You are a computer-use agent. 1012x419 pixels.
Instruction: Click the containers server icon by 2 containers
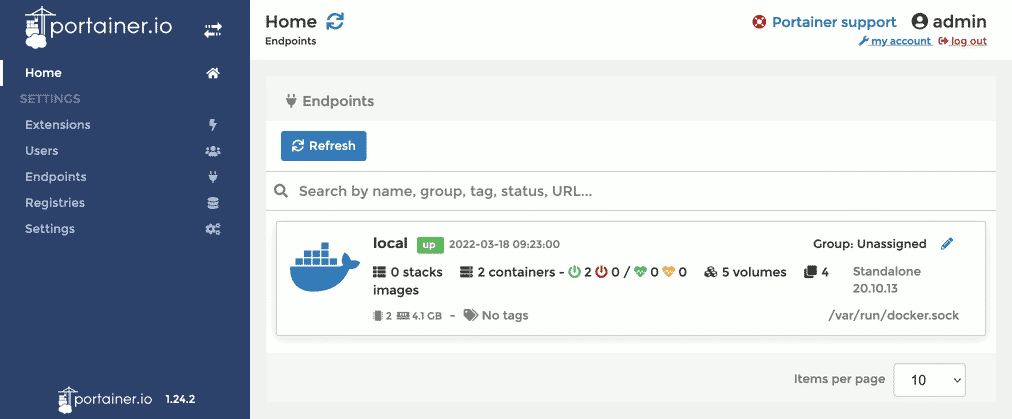coord(466,272)
